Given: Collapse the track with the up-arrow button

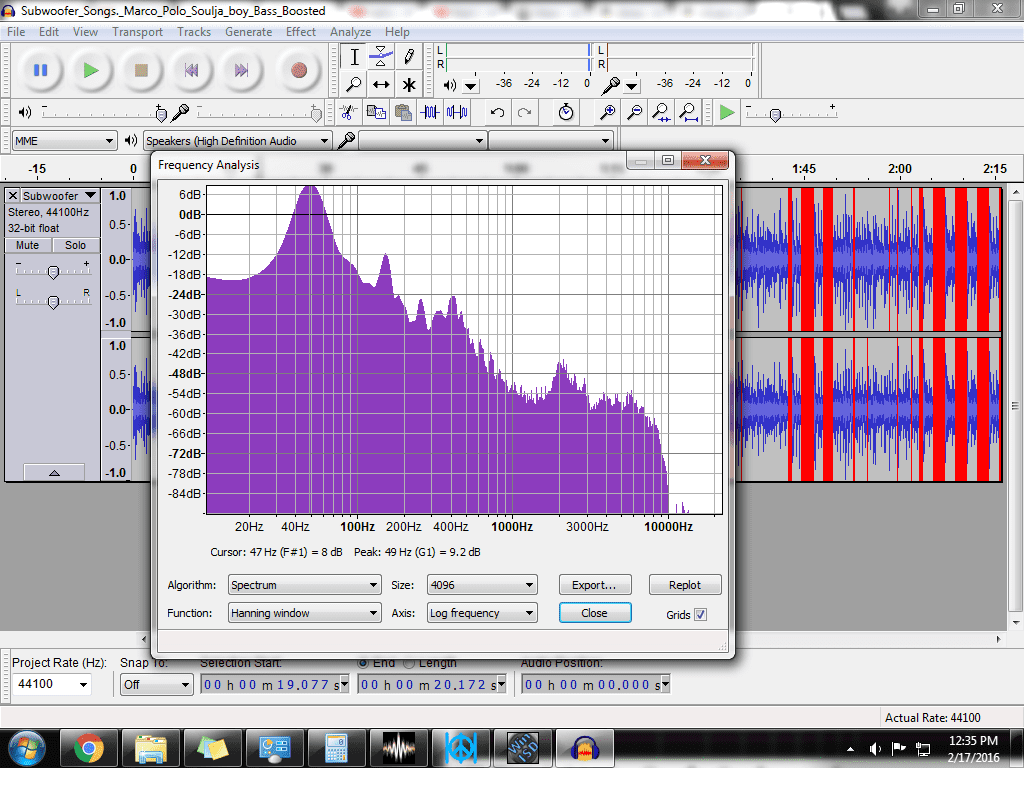Looking at the screenshot, I should [54, 472].
